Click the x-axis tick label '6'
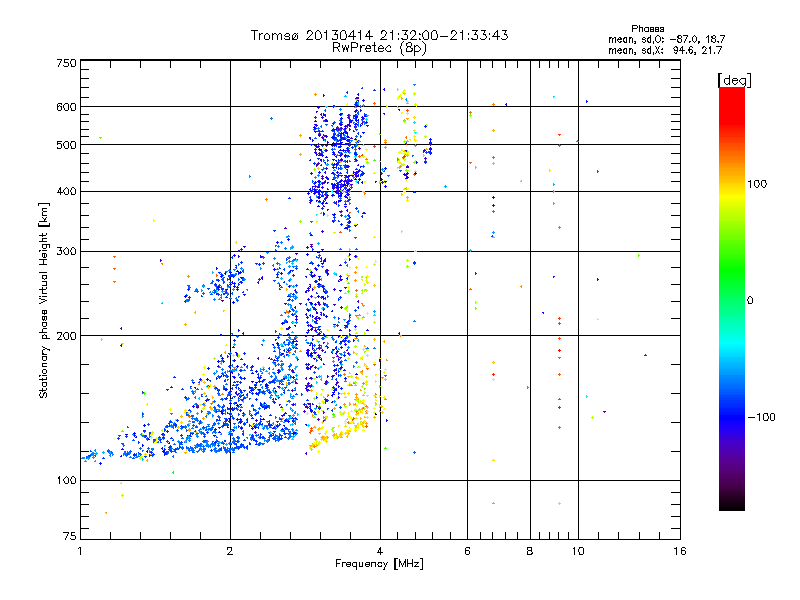The width and height of the screenshot is (800, 600). tap(467, 551)
